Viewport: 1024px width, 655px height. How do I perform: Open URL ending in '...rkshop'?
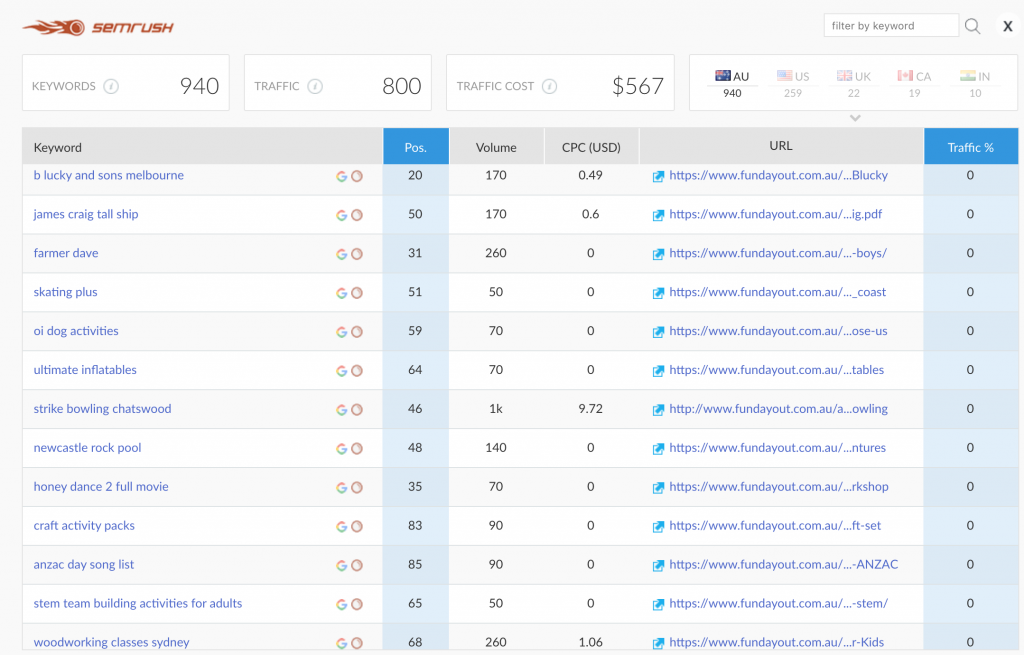click(779, 487)
